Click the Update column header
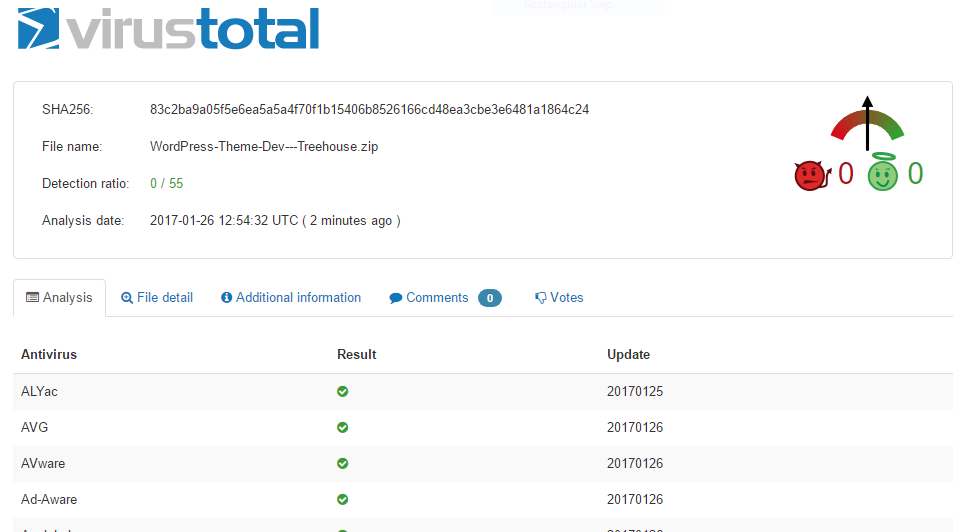962x532 pixels. (x=628, y=355)
